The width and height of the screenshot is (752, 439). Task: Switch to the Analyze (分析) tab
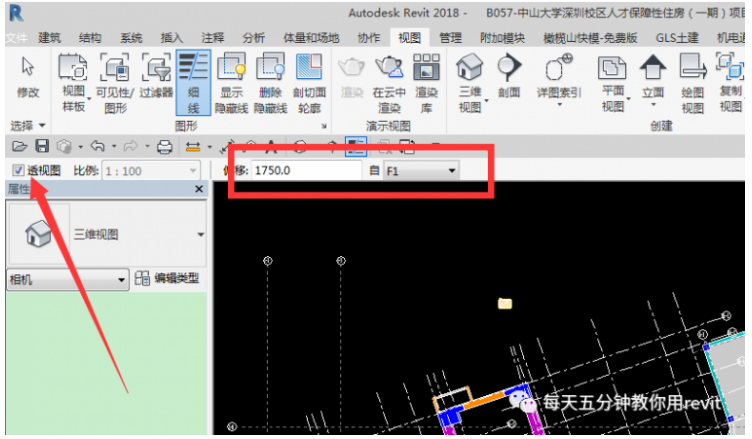253,37
